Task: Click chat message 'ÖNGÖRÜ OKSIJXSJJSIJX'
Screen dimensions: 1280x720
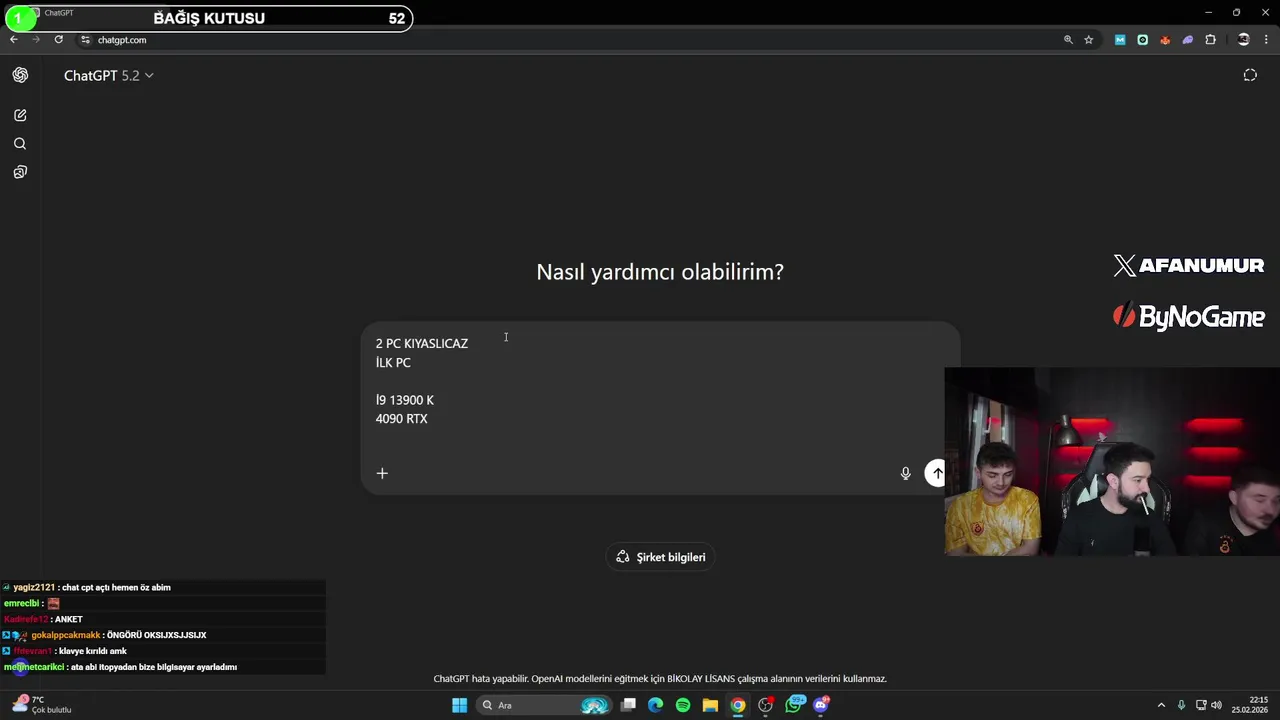Action: point(156,635)
